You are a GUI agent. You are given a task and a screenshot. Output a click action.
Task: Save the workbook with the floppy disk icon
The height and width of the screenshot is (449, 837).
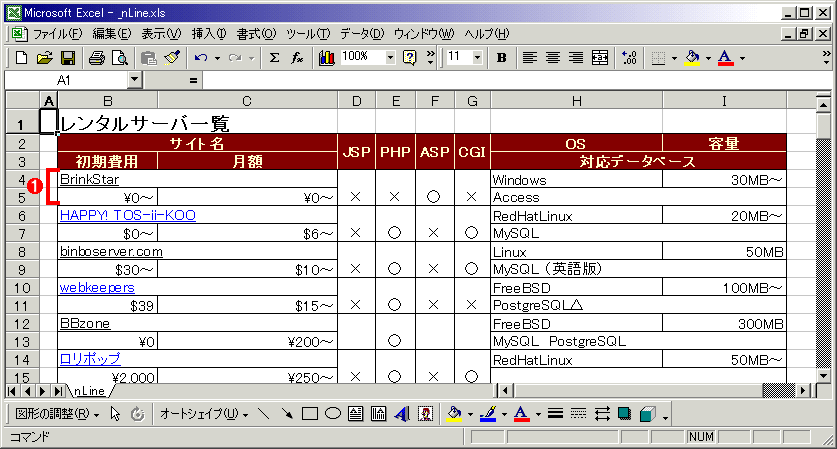pyautogui.click(x=68, y=58)
